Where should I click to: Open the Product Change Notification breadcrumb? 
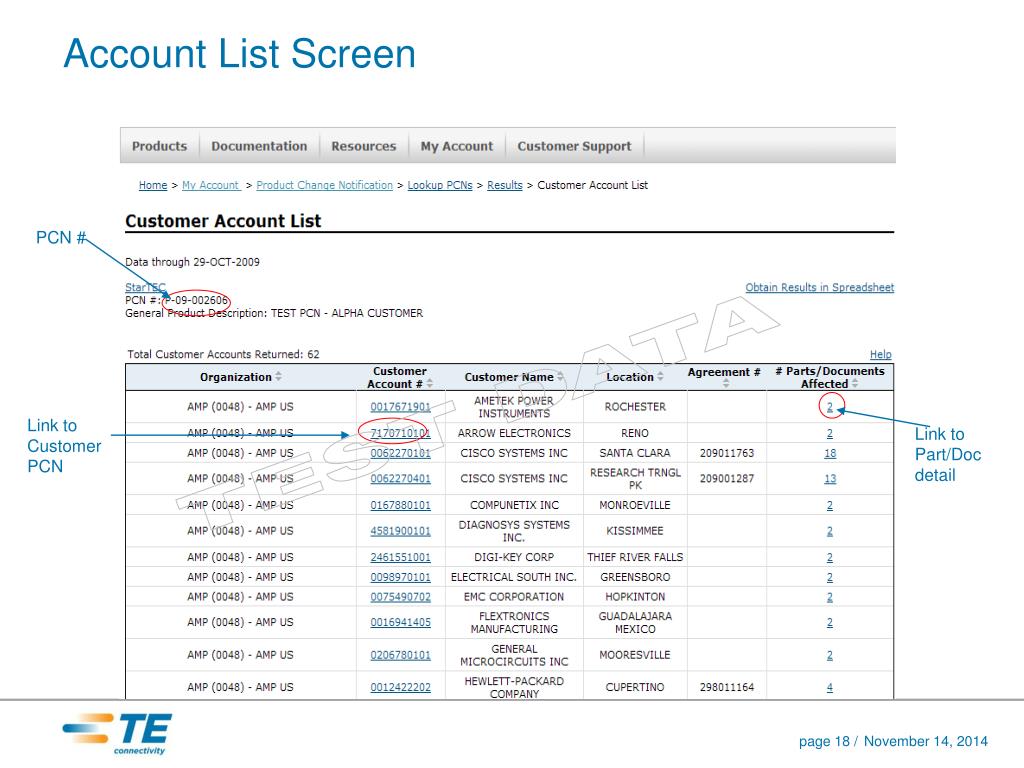tap(325, 185)
